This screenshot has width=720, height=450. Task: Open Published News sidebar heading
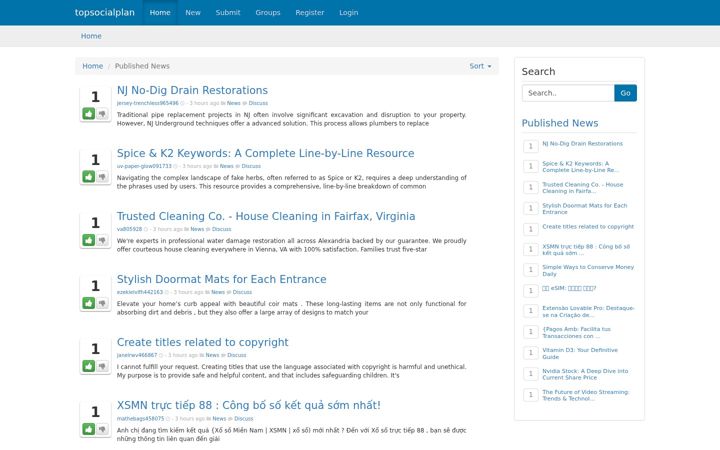[560, 123]
